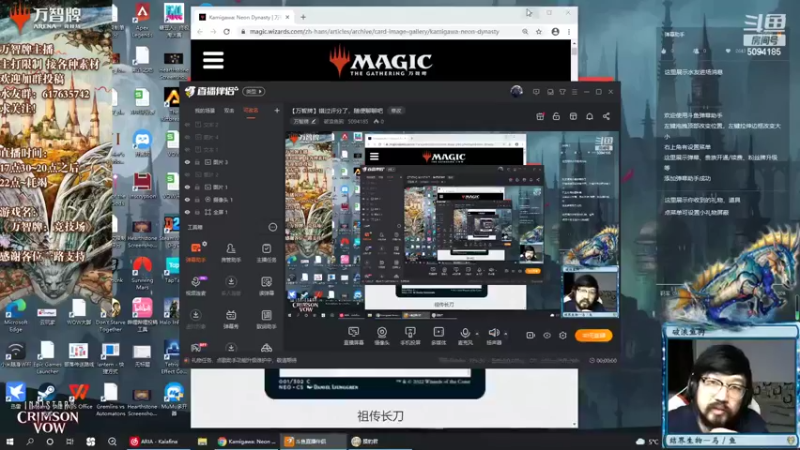This screenshot has width=800, height=450.
Task: Select the Kamigawa: Neon Dynasty Chrome tab
Action: [244, 17]
